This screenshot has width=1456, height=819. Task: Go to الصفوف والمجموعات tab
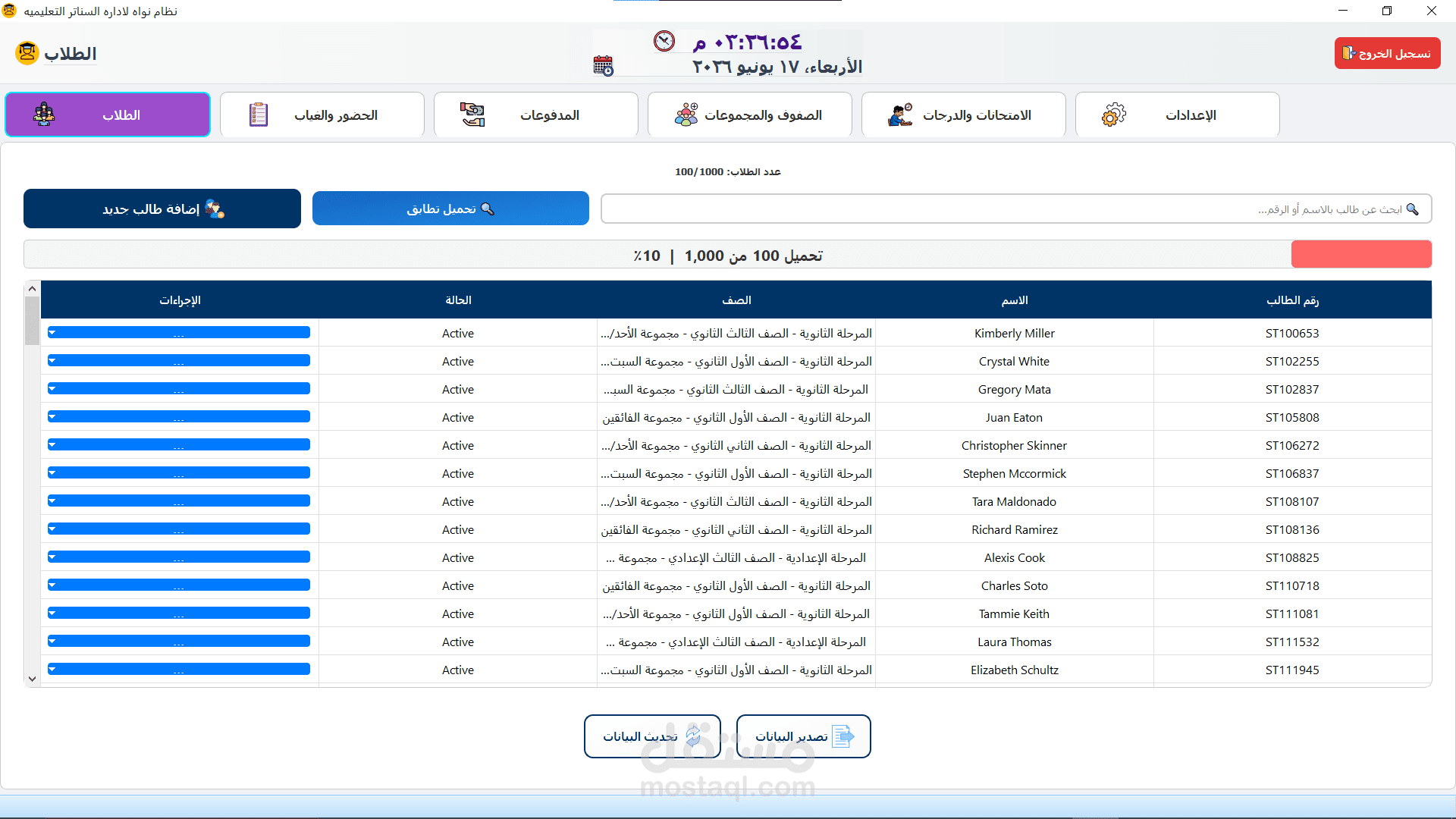tap(750, 115)
